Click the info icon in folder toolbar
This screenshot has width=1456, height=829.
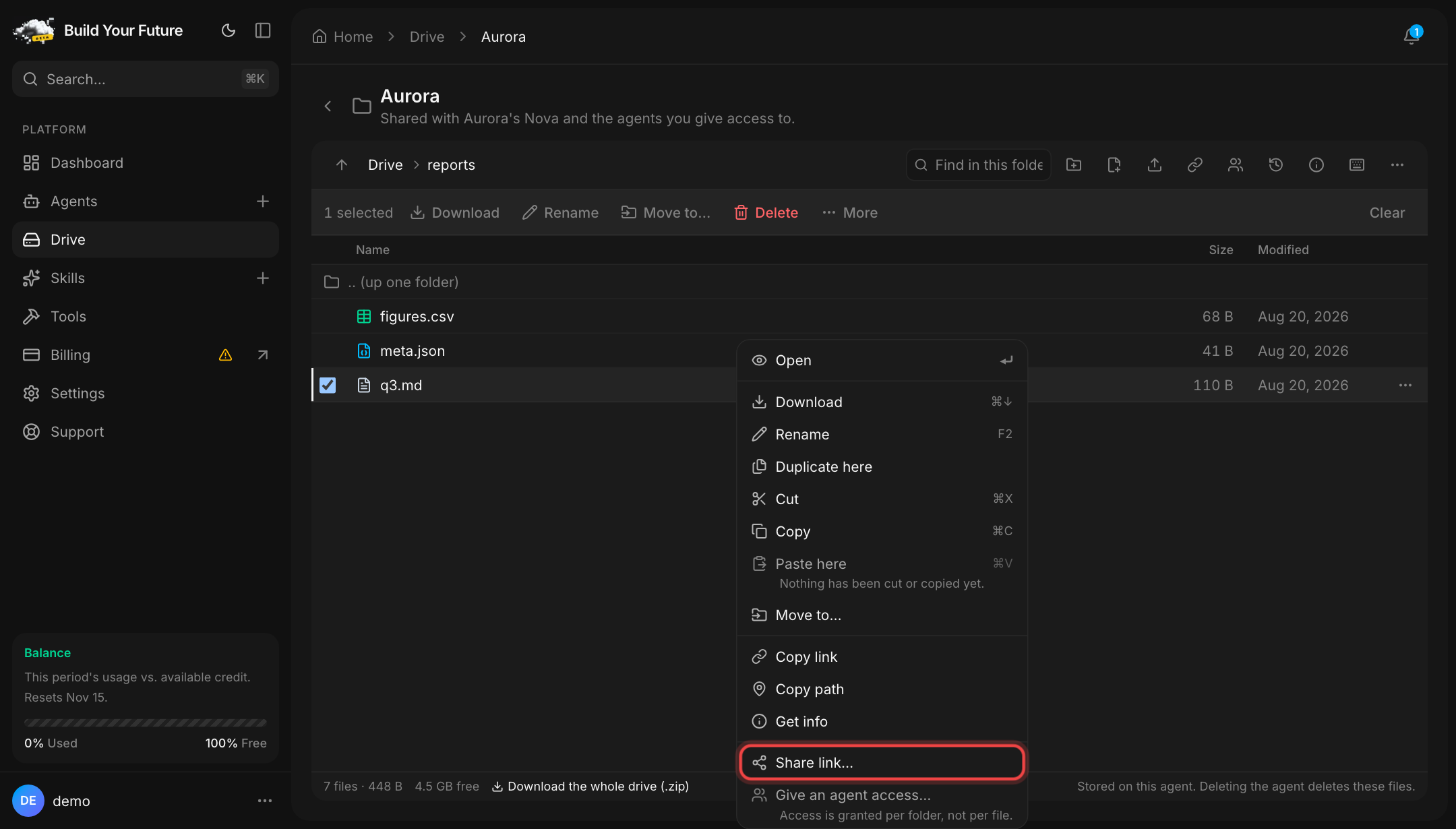1316,165
